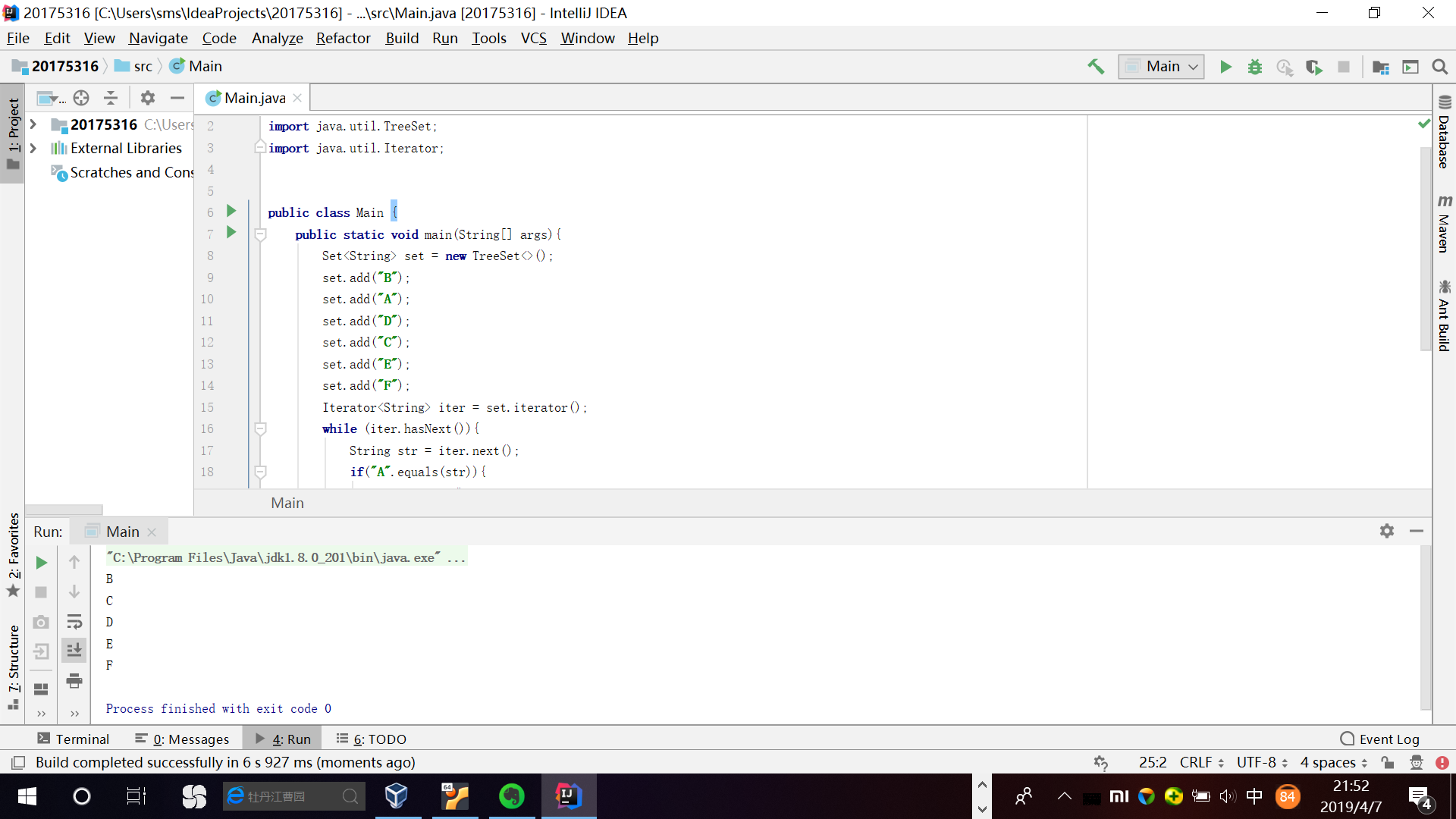Rerun Main using Run panel play icon
Screen dimensions: 1456x819
point(42,563)
